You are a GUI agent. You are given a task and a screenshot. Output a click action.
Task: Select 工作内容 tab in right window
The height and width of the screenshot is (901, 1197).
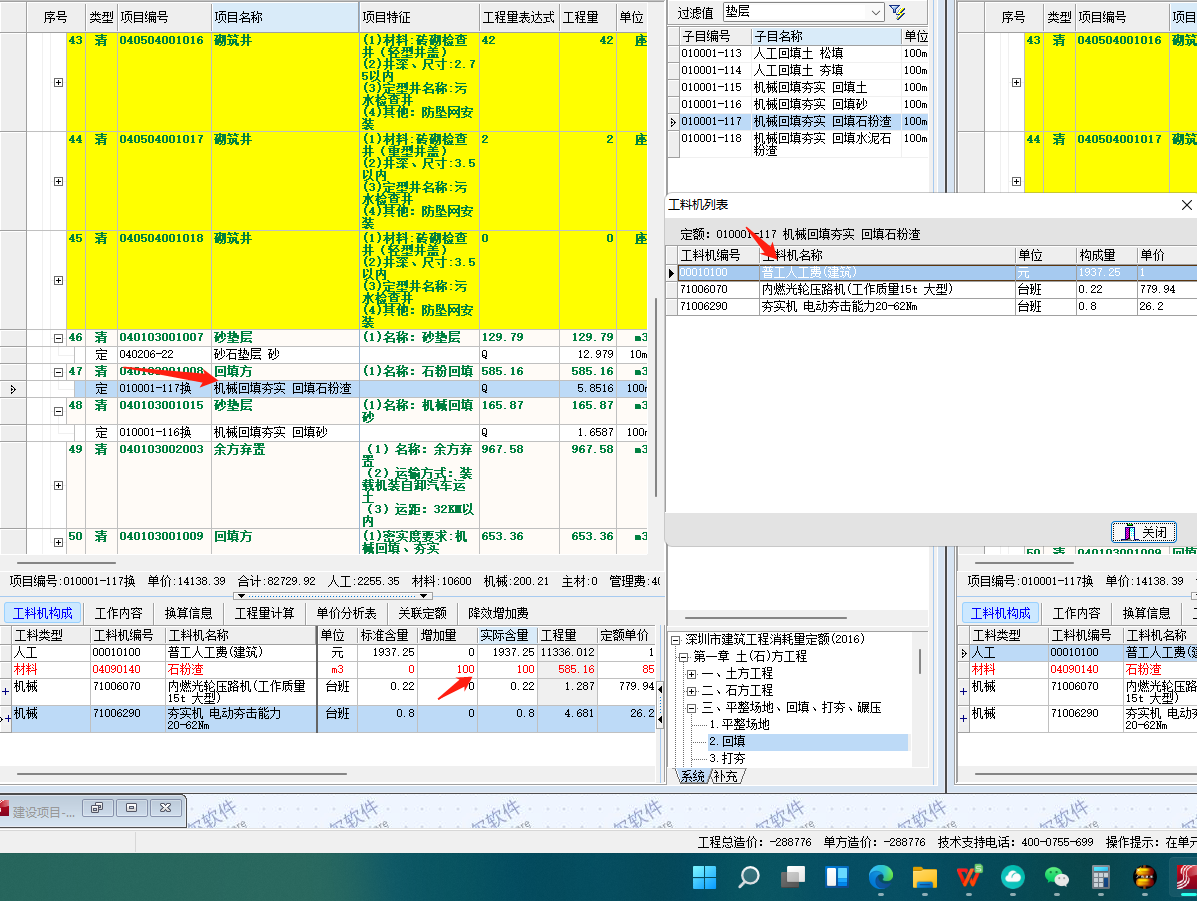(1076, 613)
